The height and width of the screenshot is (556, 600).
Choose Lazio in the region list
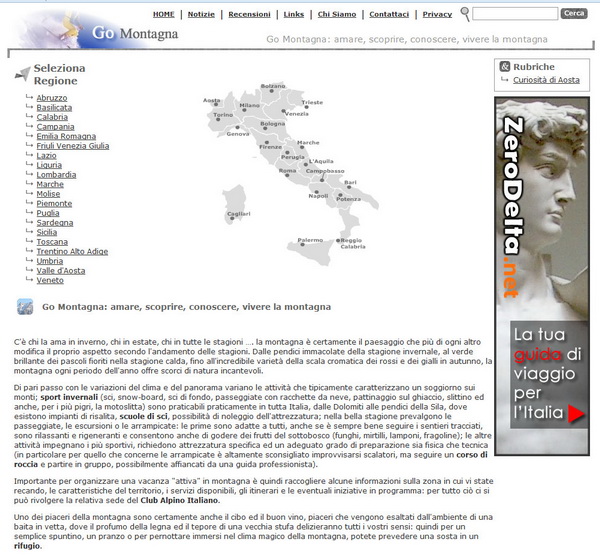pyautogui.click(x=46, y=155)
